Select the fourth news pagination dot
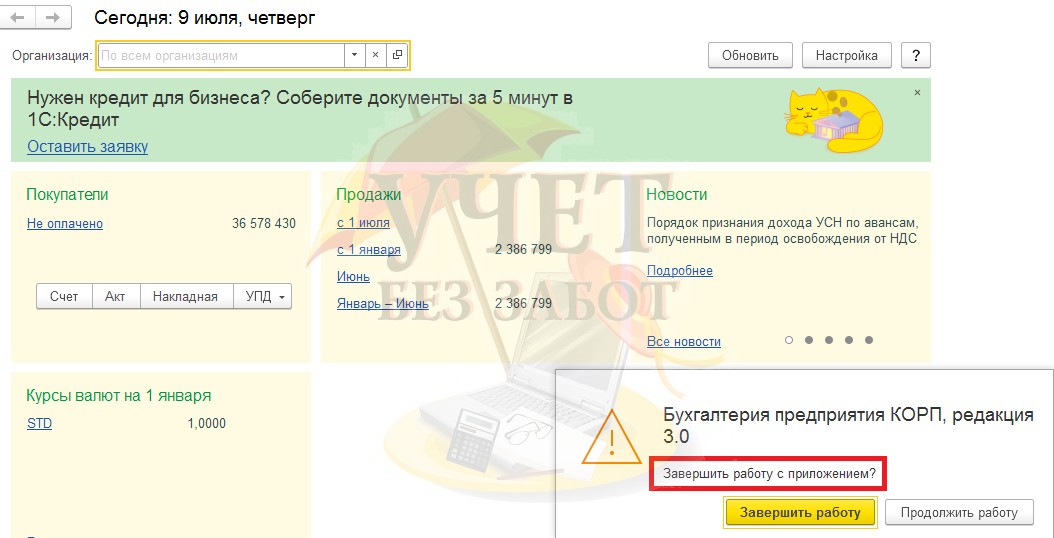This screenshot has width=1054, height=538. pyautogui.click(x=849, y=340)
